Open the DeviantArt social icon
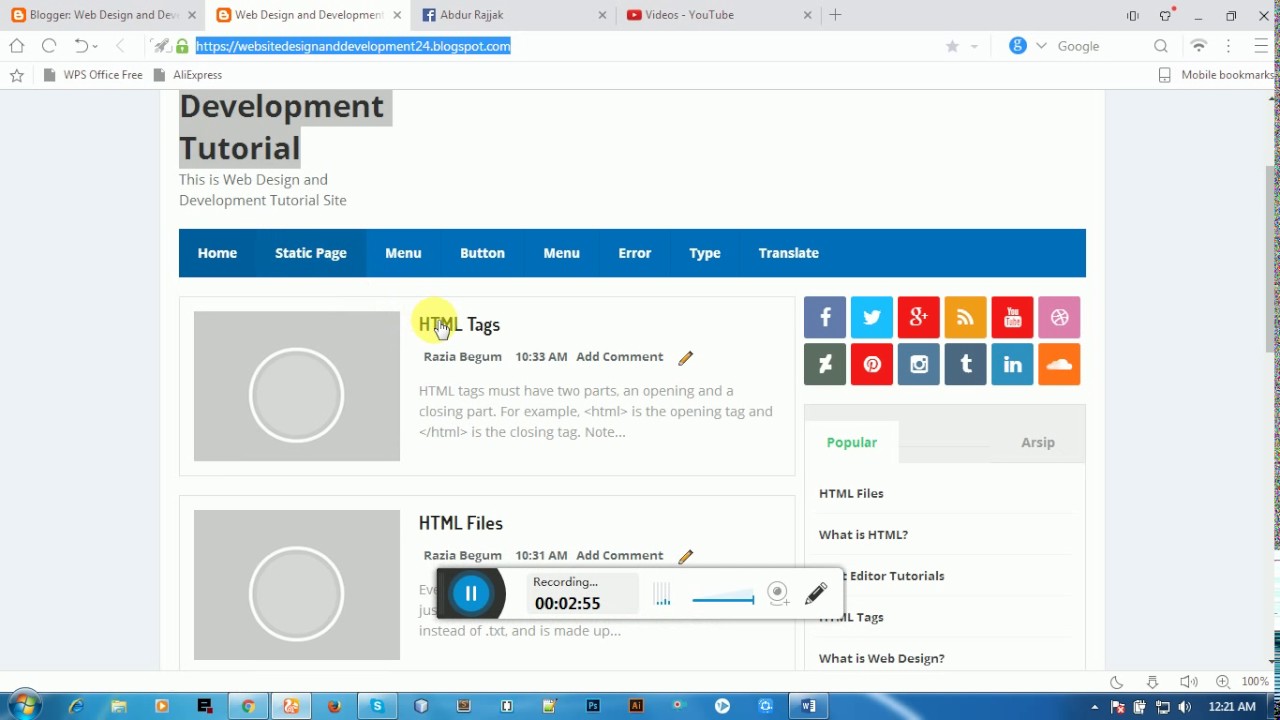The image size is (1280, 720). [x=825, y=365]
